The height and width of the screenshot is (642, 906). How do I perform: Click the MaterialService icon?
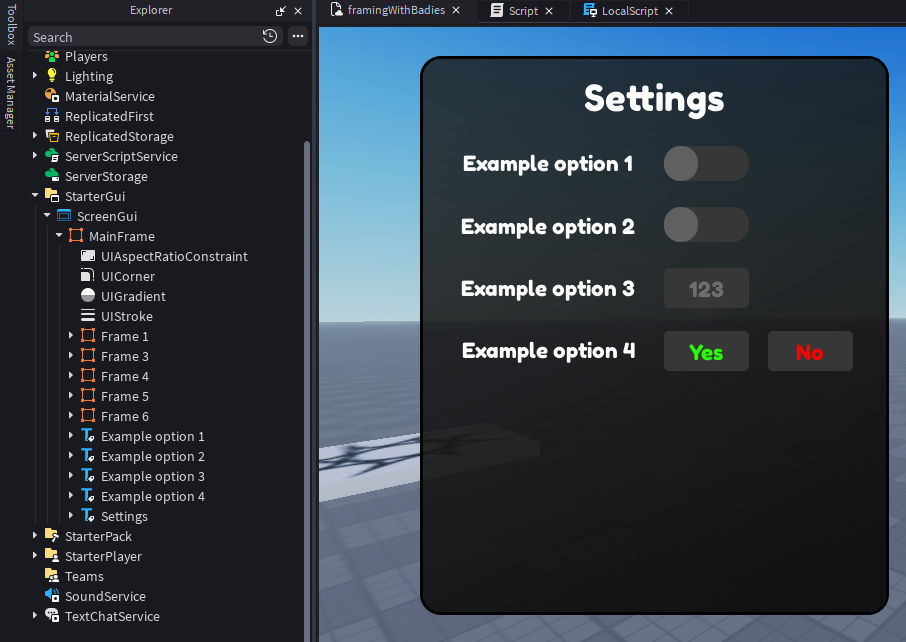[x=52, y=96]
